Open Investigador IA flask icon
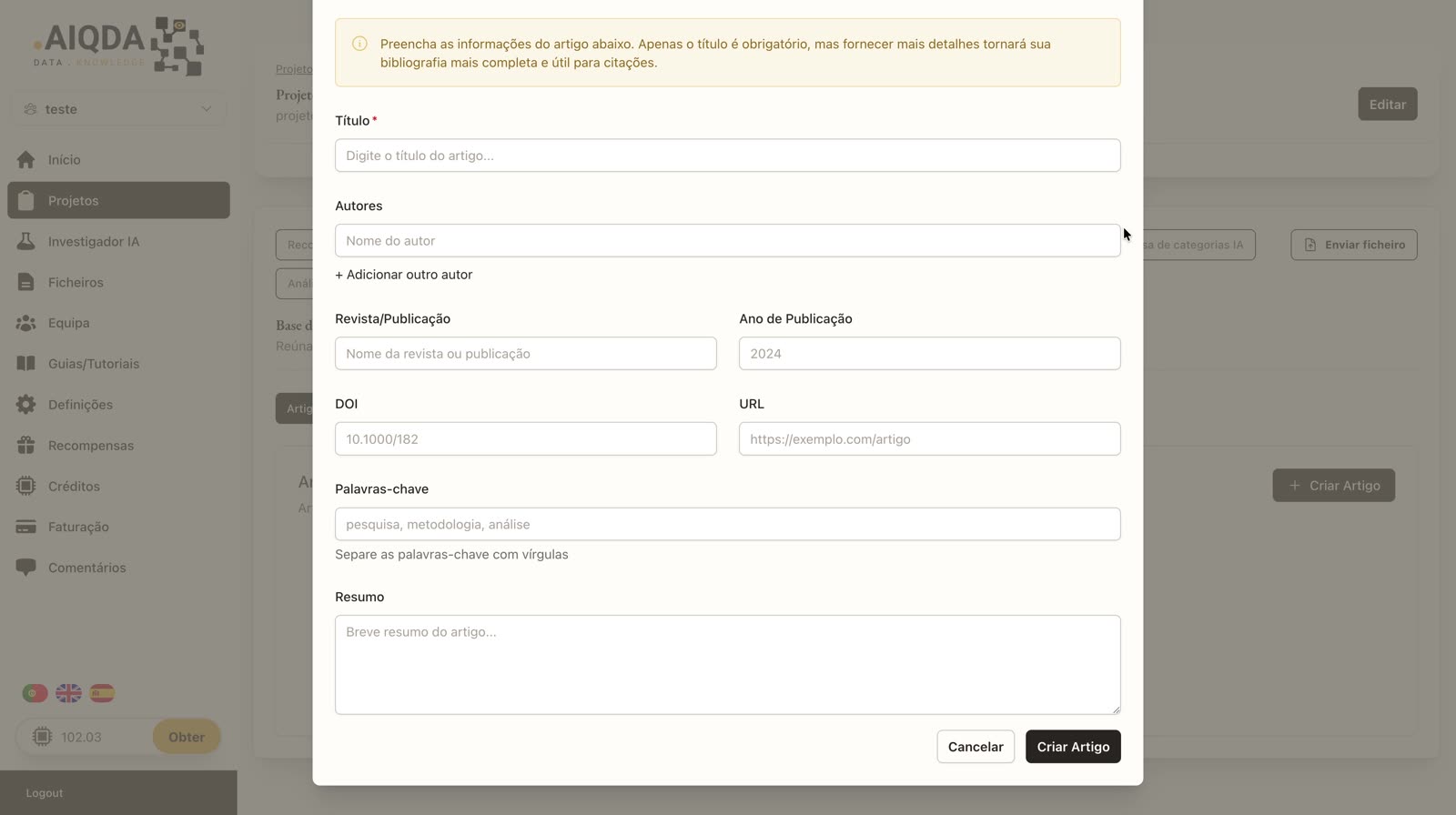The height and width of the screenshot is (815, 1456). pos(25,241)
